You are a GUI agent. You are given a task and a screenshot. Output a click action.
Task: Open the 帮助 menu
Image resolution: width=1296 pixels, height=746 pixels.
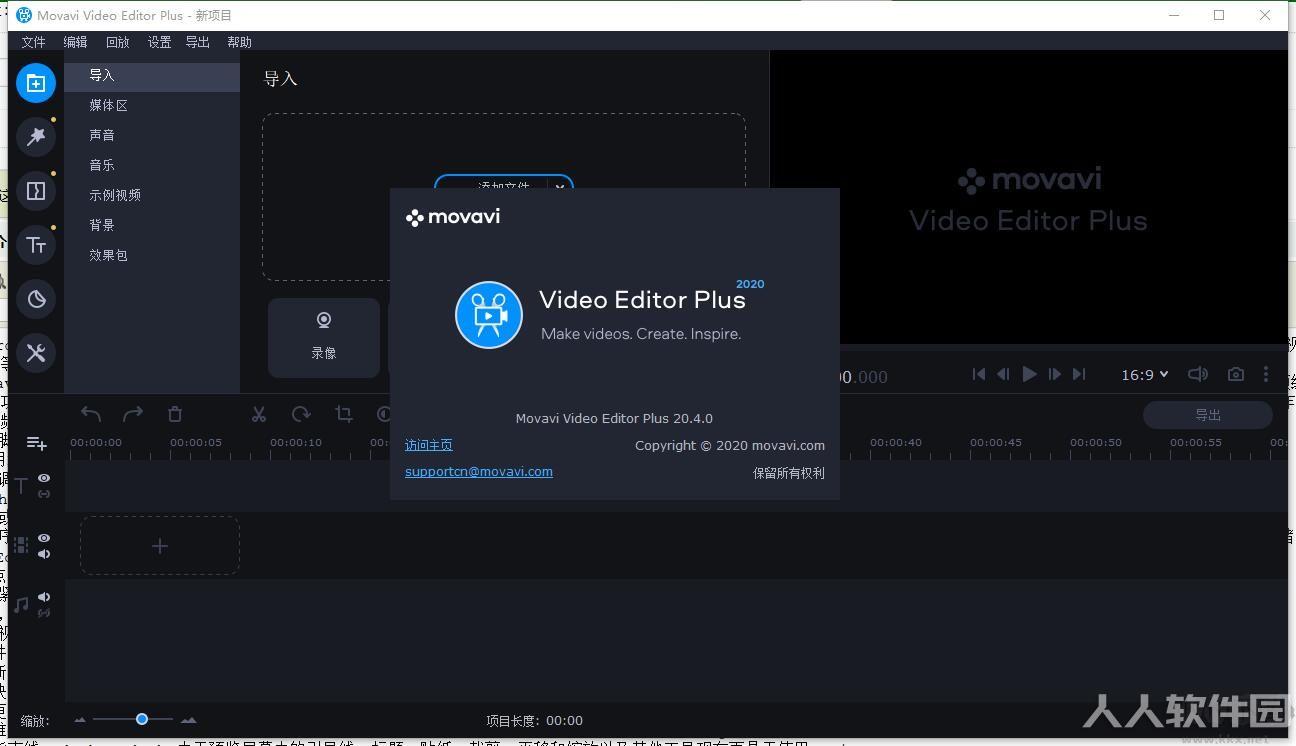(239, 42)
